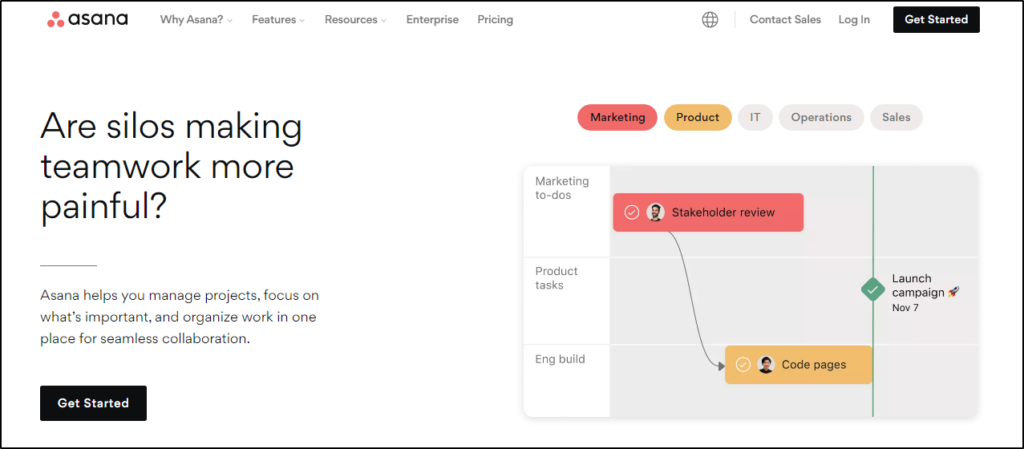Click the Contact Sales link
1024x449 pixels.
[x=785, y=19]
